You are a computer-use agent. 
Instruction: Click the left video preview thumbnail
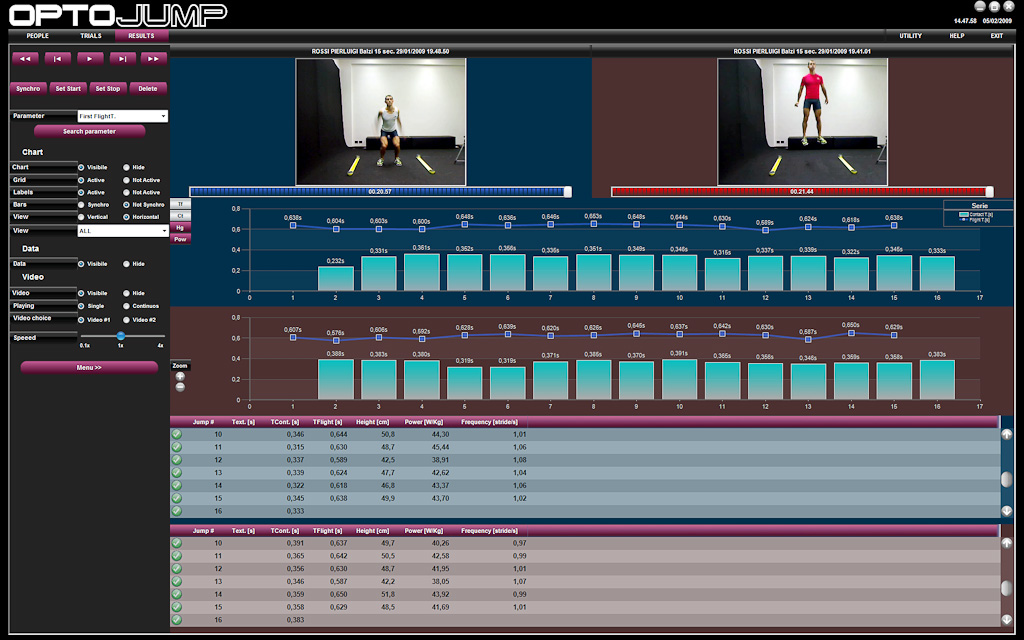381,122
